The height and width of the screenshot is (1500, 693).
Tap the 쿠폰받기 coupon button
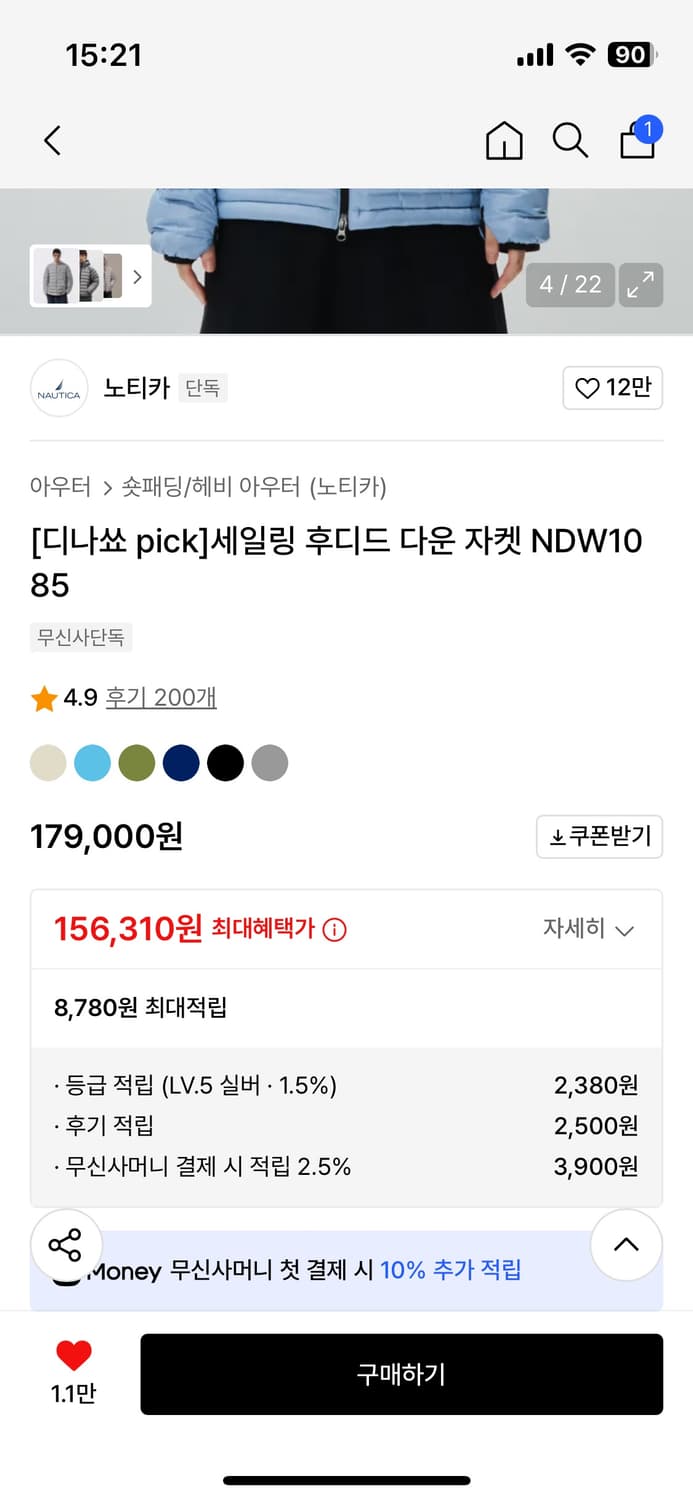coord(600,836)
